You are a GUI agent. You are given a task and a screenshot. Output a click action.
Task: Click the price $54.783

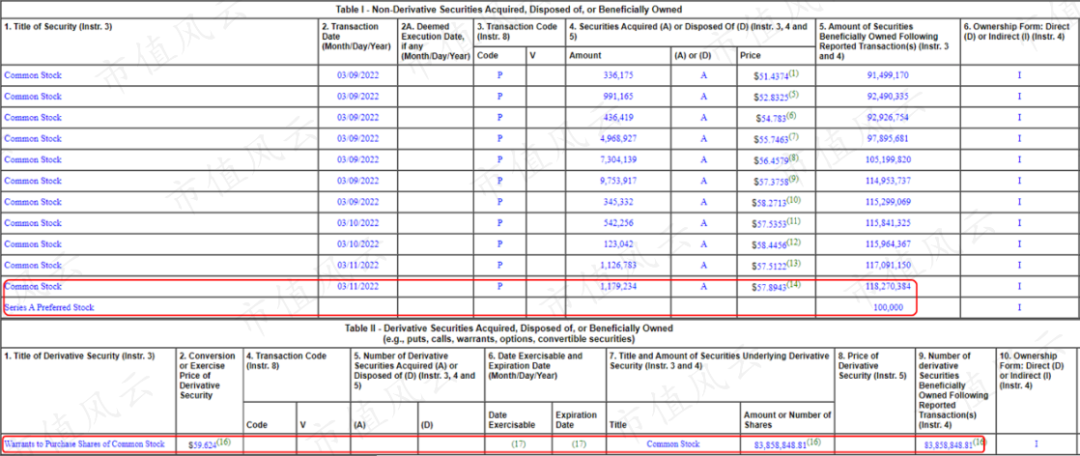click(769, 118)
